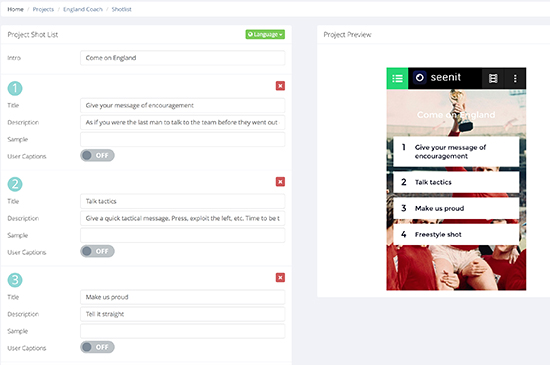Click the teal number 2 shot badge
The height and width of the screenshot is (365, 550).
(x=15, y=184)
